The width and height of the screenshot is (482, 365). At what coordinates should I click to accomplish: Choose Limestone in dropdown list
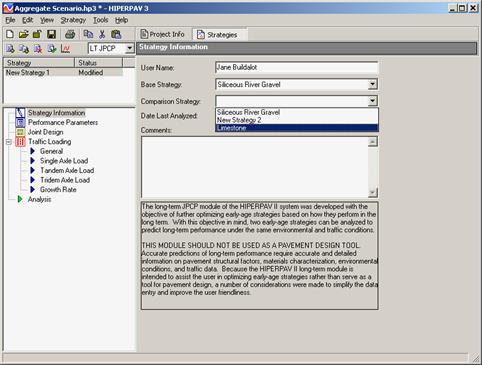[x=297, y=128]
